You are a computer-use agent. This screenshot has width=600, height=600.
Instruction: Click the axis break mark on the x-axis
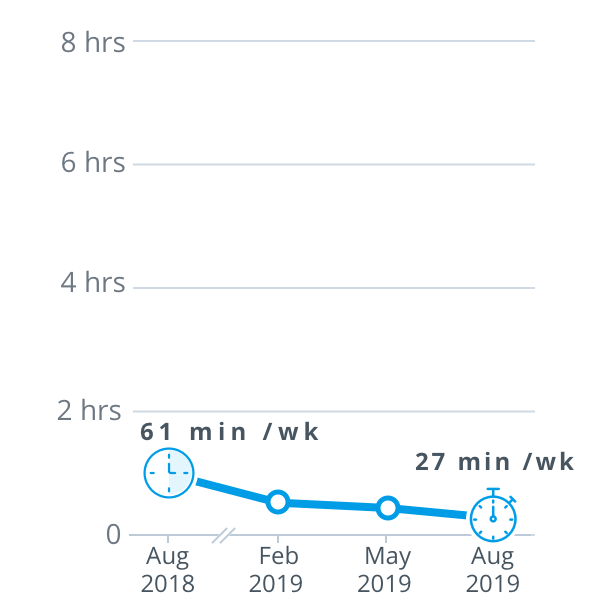click(224, 536)
